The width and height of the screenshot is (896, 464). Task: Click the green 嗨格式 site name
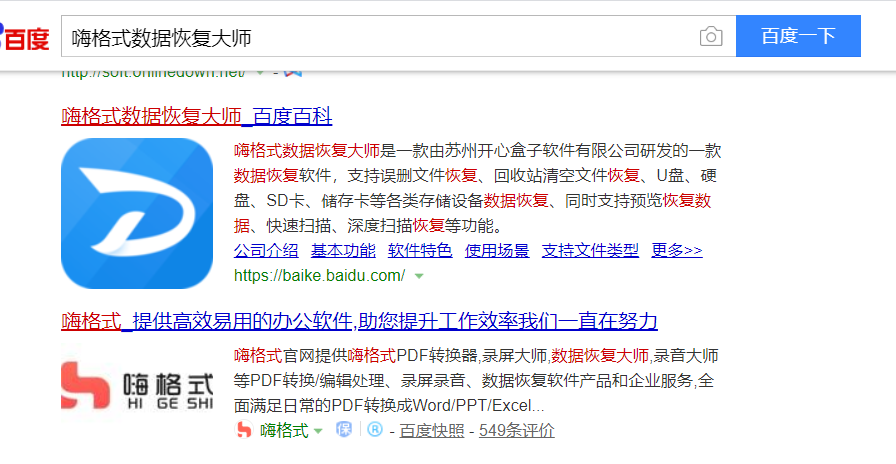tap(284, 430)
